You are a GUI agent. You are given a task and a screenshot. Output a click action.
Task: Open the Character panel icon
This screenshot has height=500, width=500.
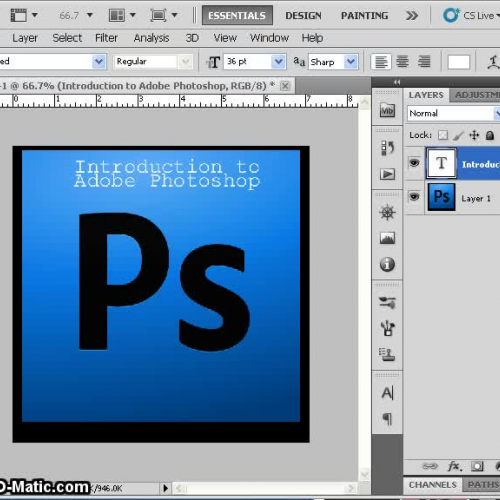point(387,393)
